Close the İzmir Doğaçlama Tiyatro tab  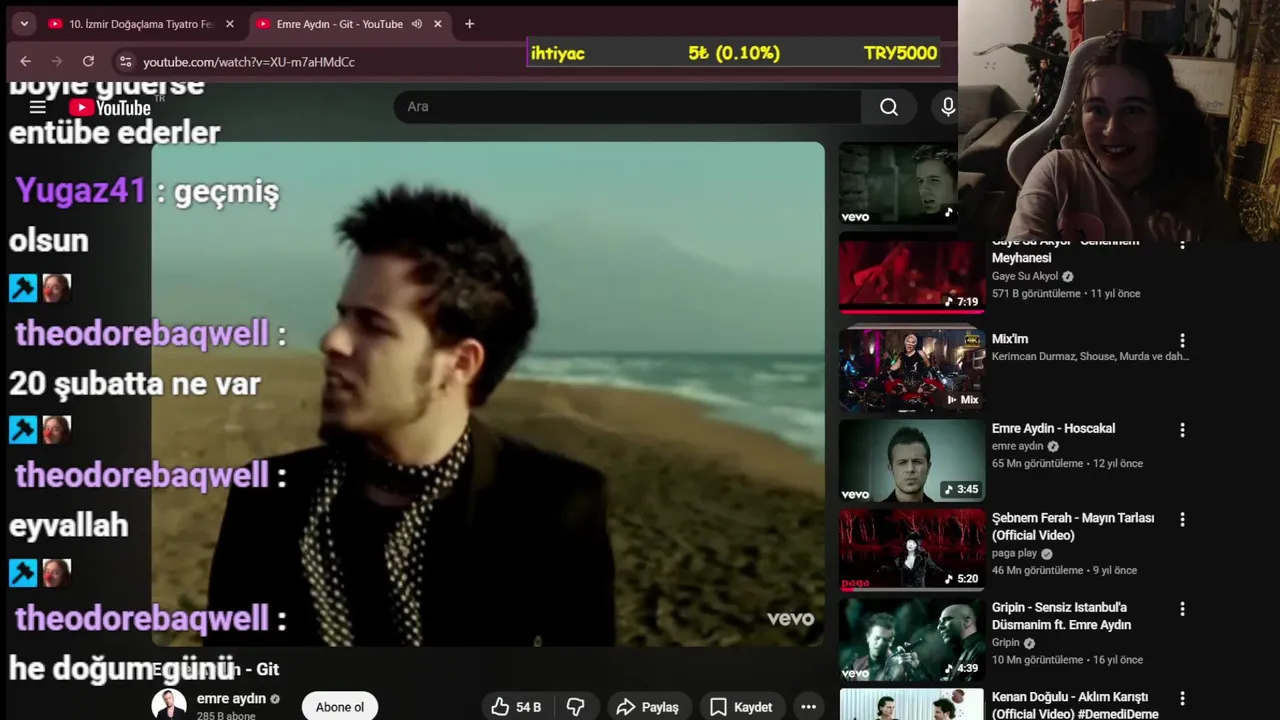pyautogui.click(x=230, y=24)
